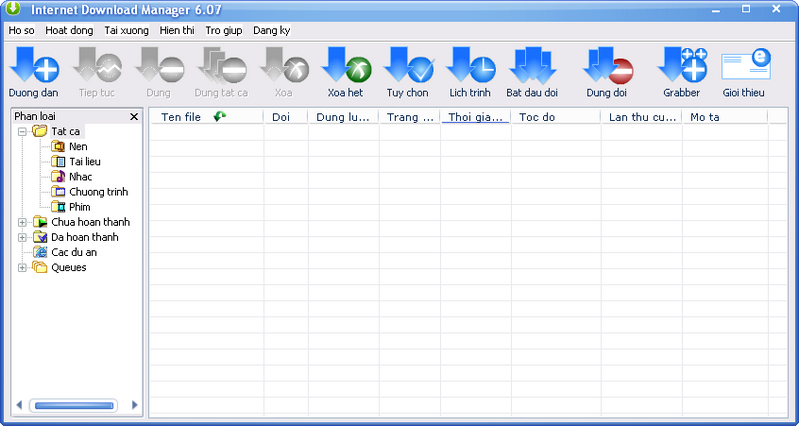
Task: Expand the Da hoan thanh node
Action: click(23, 237)
